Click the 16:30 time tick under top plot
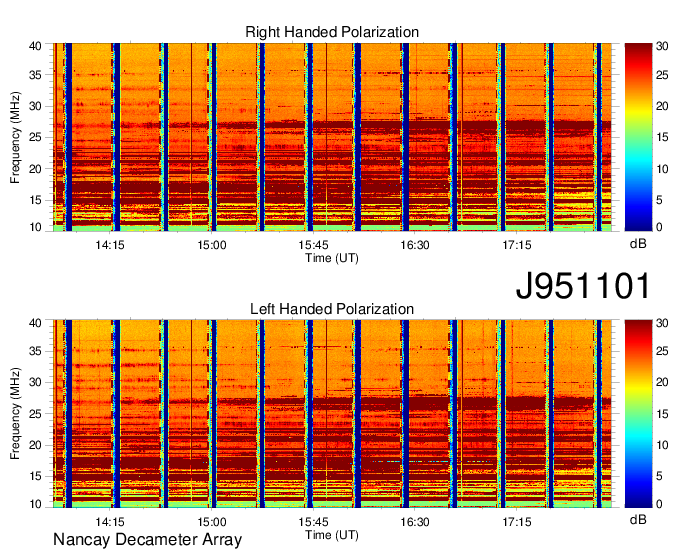 [415, 245]
